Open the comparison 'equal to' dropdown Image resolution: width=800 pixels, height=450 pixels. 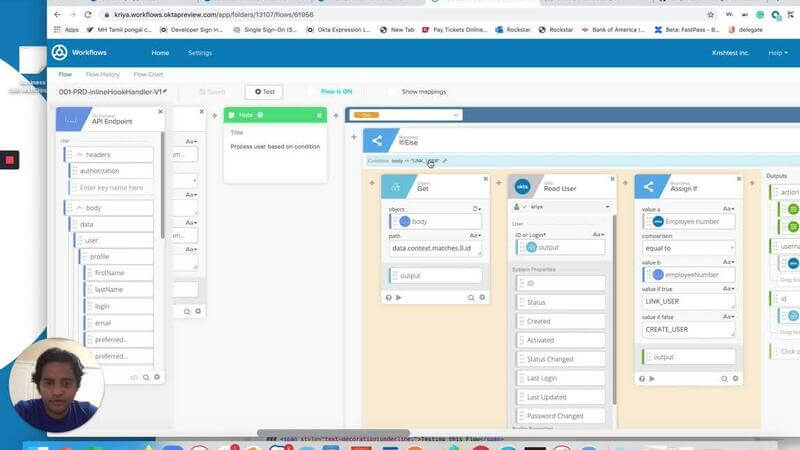click(x=686, y=247)
